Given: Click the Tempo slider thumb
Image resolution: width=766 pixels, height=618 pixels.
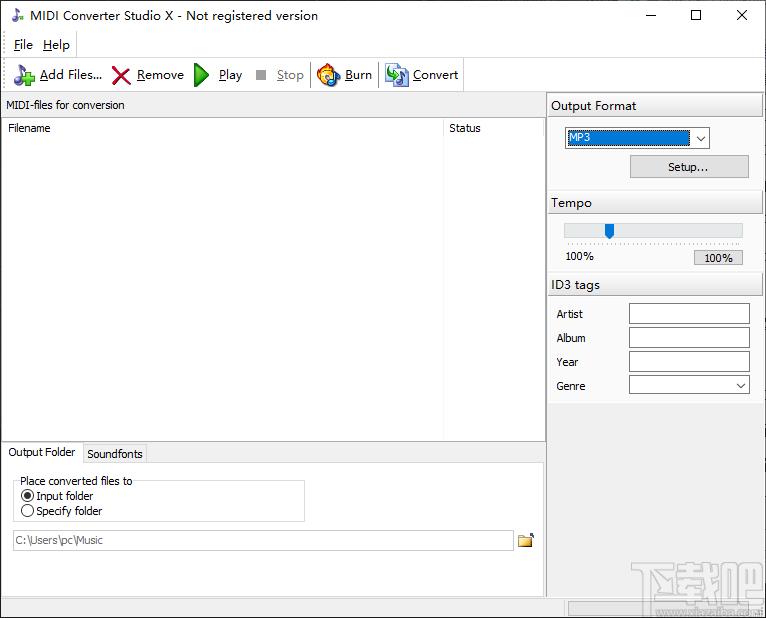Looking at the screenshot, I should [x=609, y=231].
